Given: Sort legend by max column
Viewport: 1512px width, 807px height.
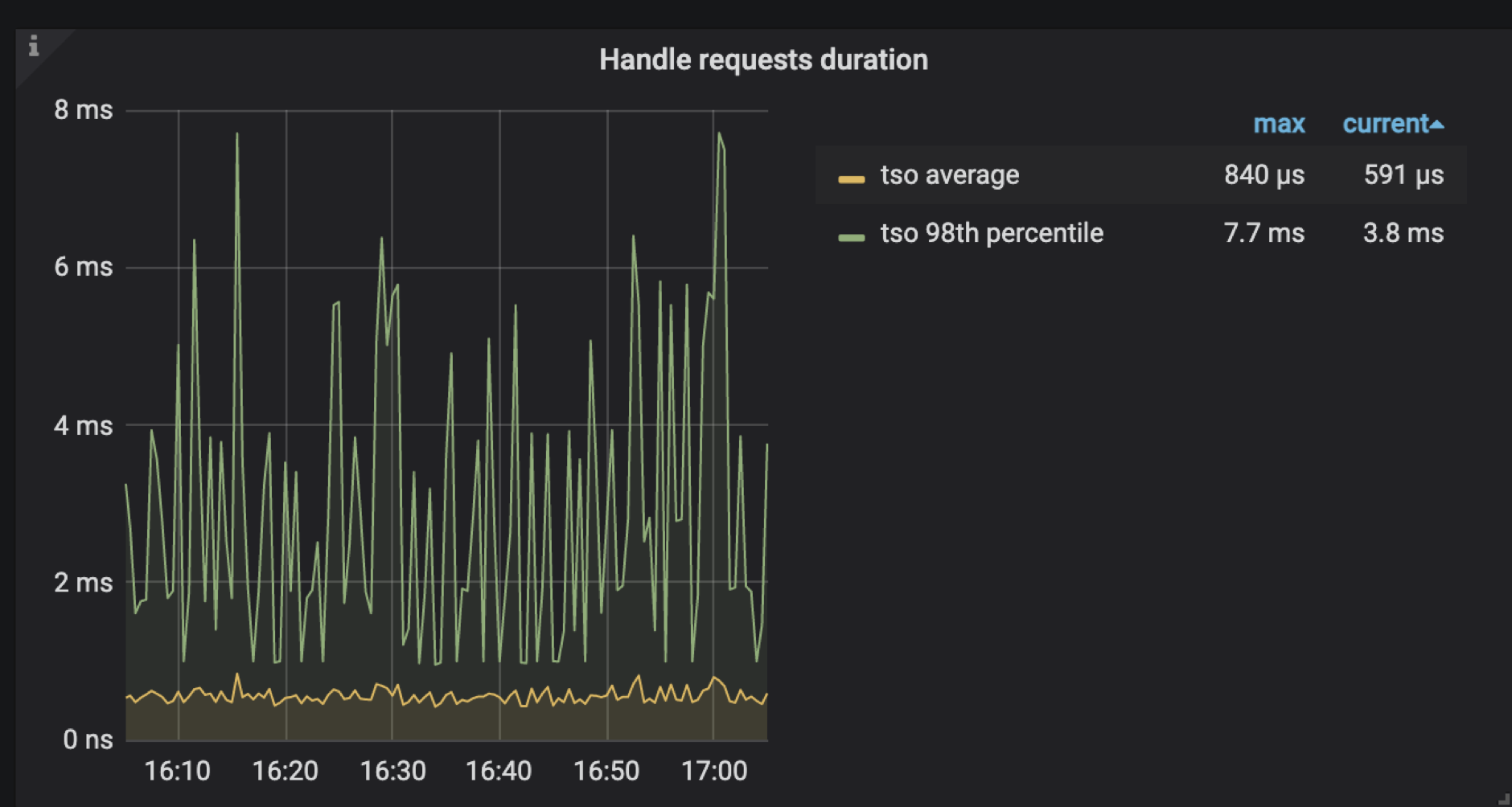Looking at the screenshot, I should (x=1279, y=124).
